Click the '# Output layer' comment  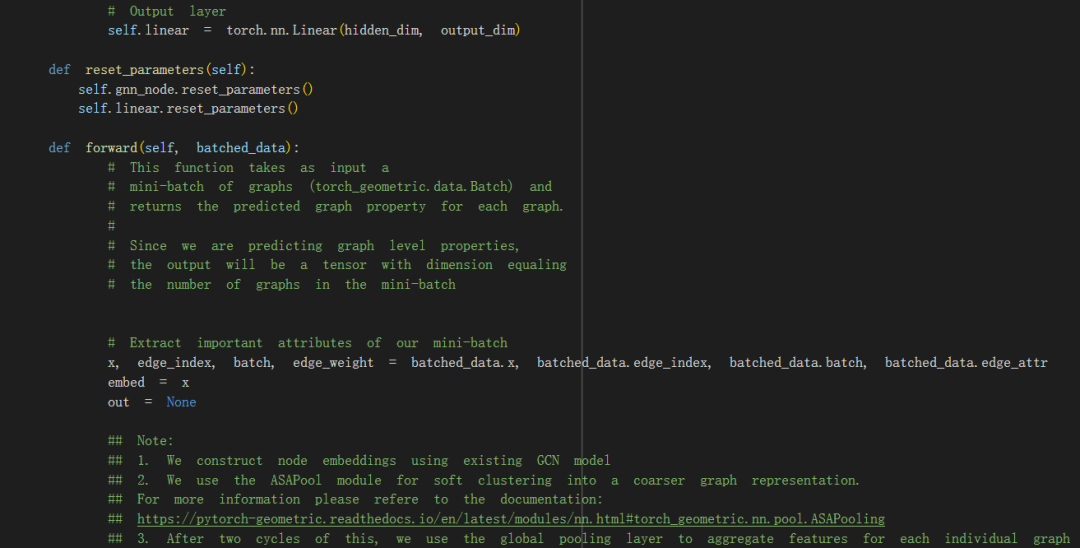(167, 11)
